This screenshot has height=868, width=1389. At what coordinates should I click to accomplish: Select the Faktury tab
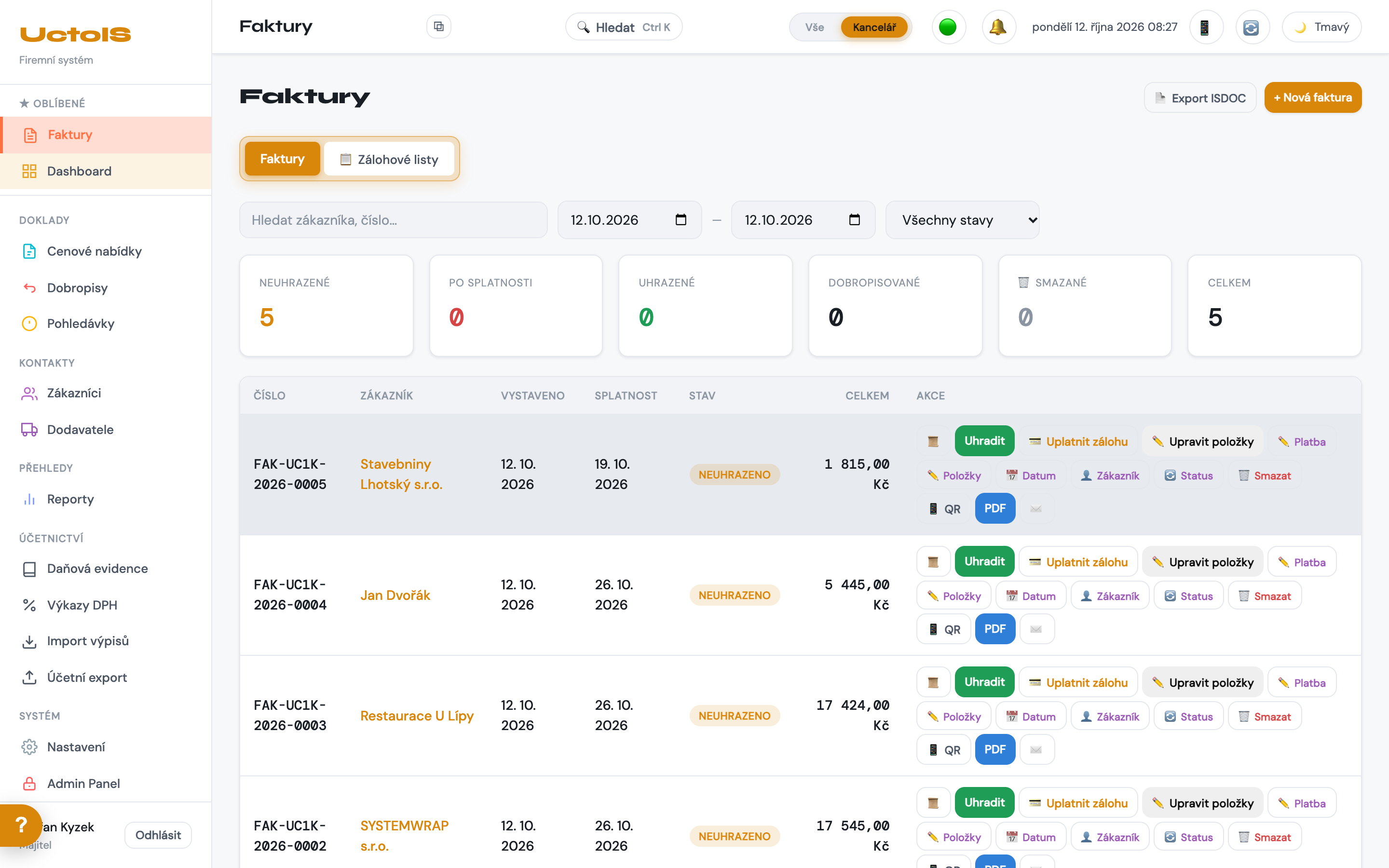point(283,159)
